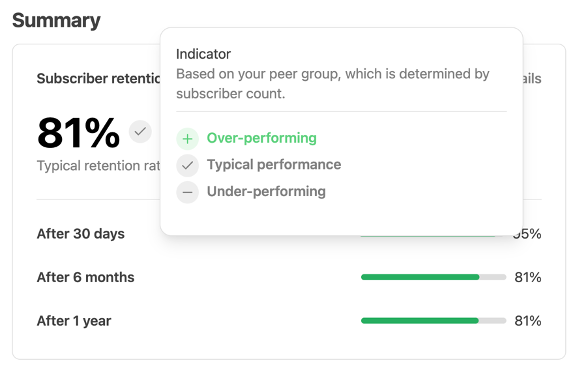The width and height of the screenshot is (576, 378).
Task: Click the After 6 months row label
Action: (x=86, y=277)
